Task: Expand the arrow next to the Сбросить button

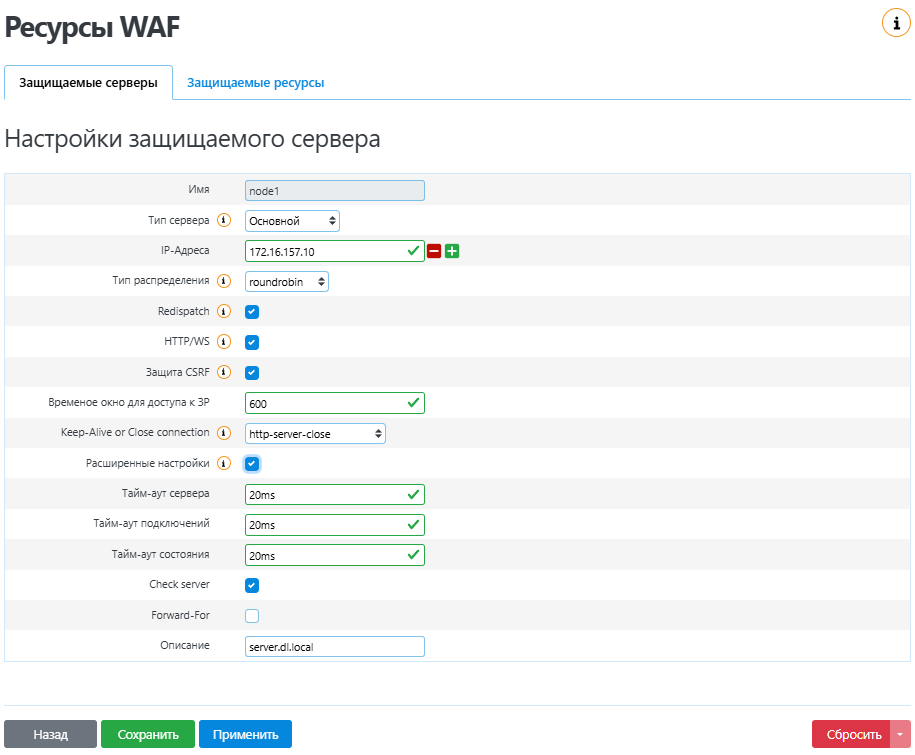Action: pos(900,734)
